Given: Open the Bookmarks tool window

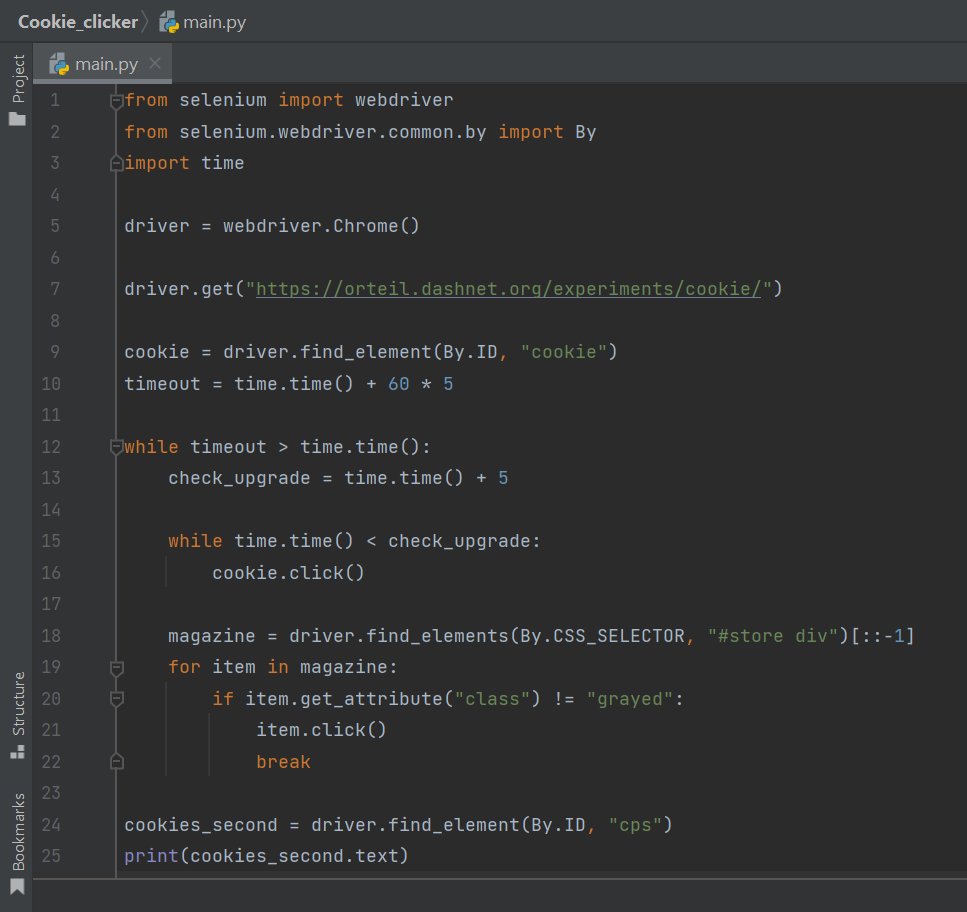Looking at the screenshot, I should (16, 826).
